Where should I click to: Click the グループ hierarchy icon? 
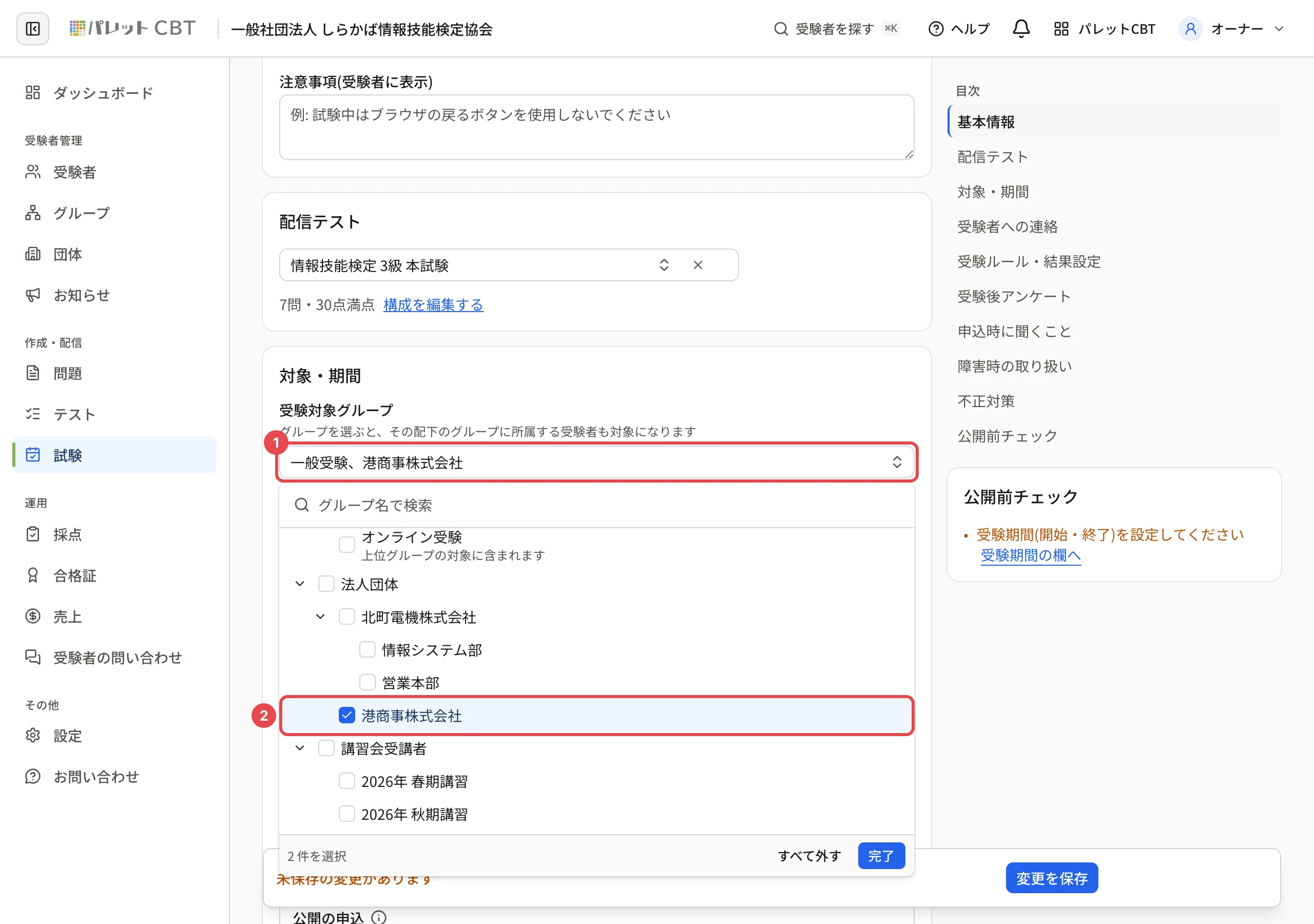coord(33,213)
